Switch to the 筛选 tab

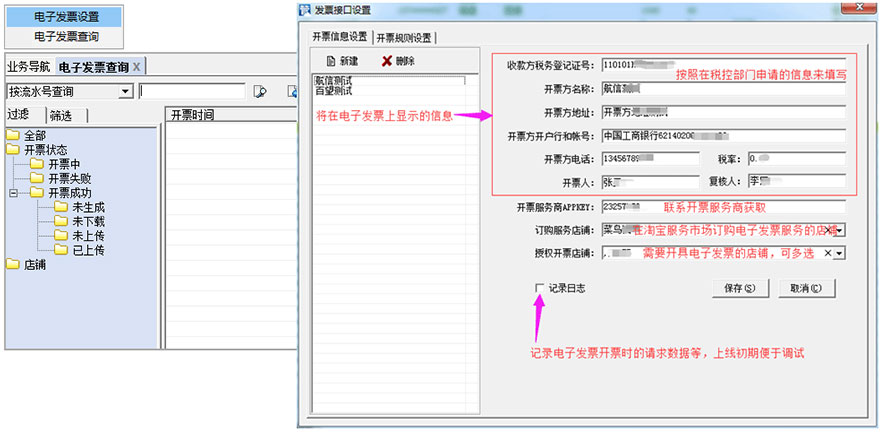coord(61,116)
